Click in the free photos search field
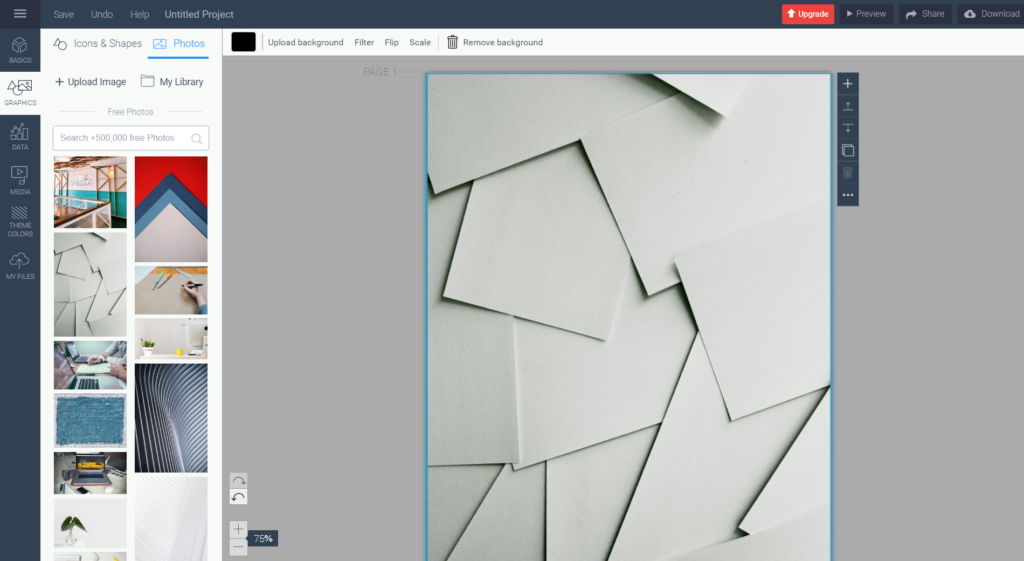Screen dimensions: 1024x561 pyautogui.click(x=131, y=138)
